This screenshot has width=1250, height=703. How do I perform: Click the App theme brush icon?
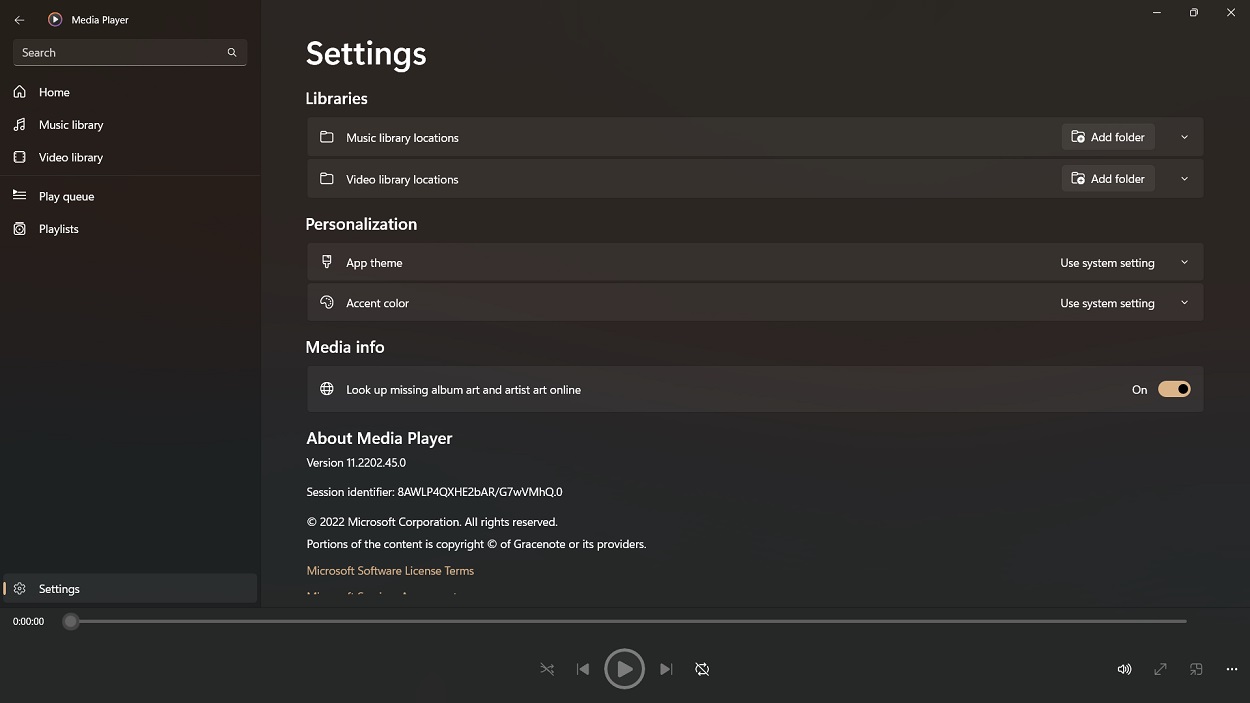point(326,262)
